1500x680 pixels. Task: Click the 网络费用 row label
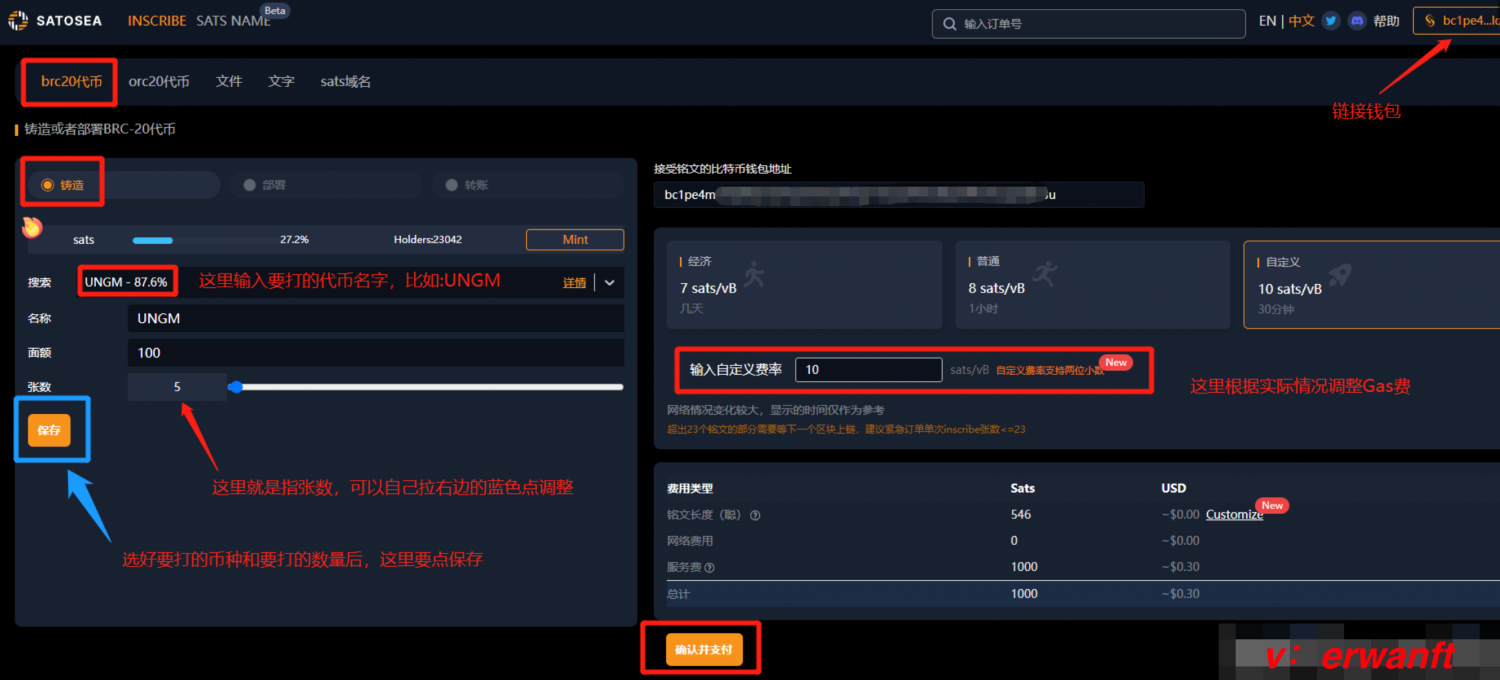click(x=690, y=541)
